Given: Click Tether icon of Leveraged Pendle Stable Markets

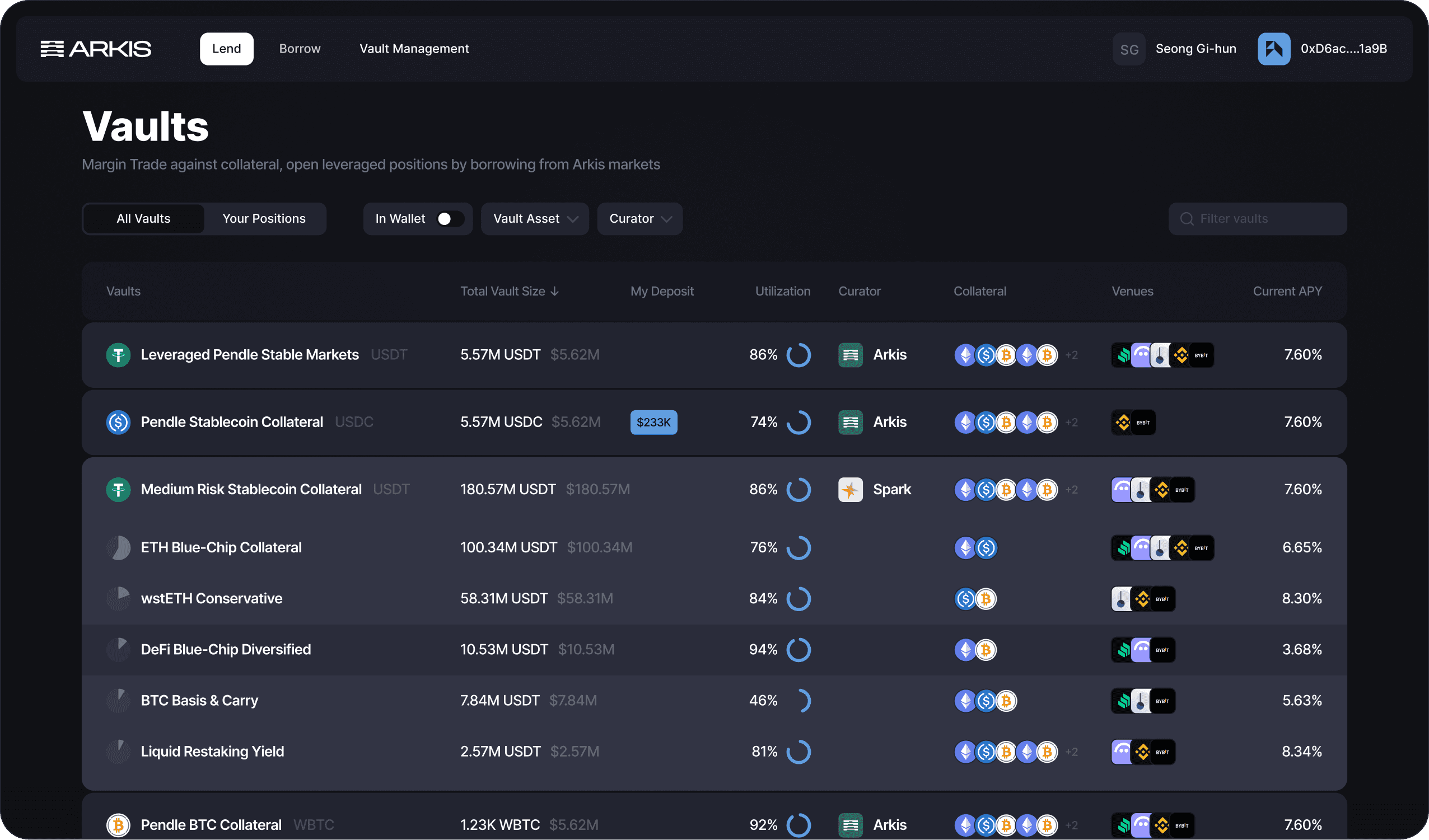Looking at the screenshot, I should coord(118,355).
